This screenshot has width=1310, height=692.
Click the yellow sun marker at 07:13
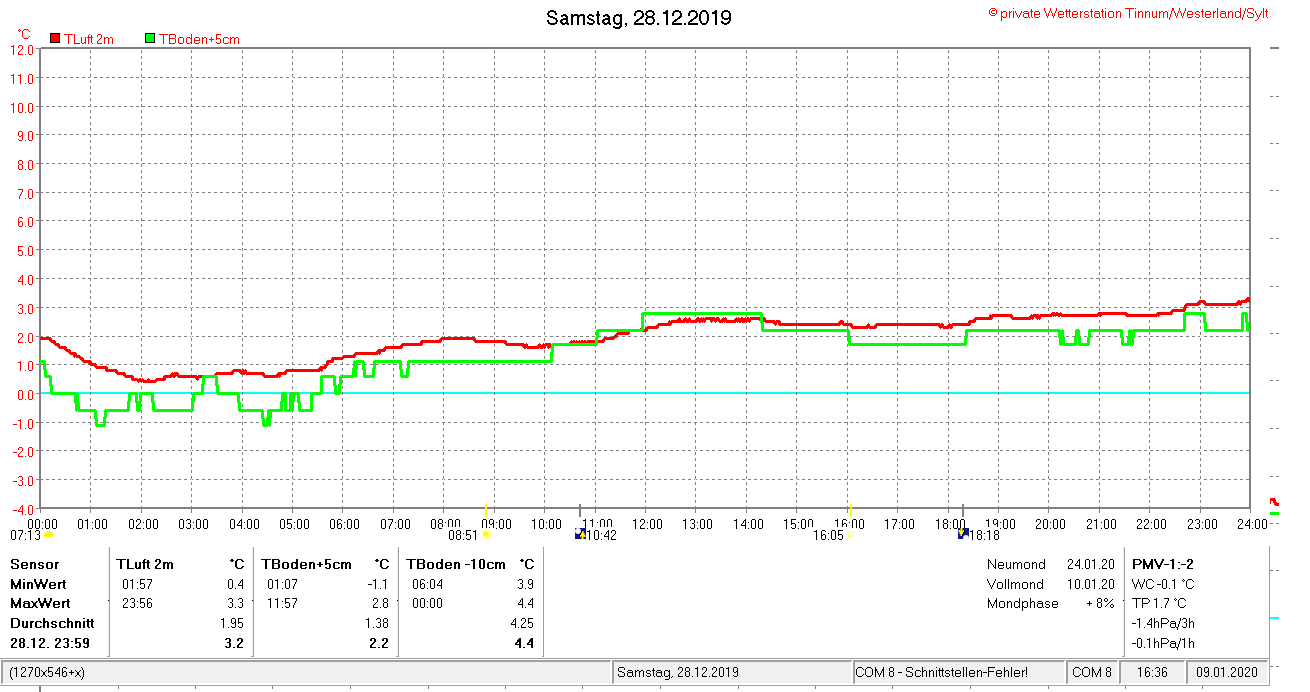[48, 535]
